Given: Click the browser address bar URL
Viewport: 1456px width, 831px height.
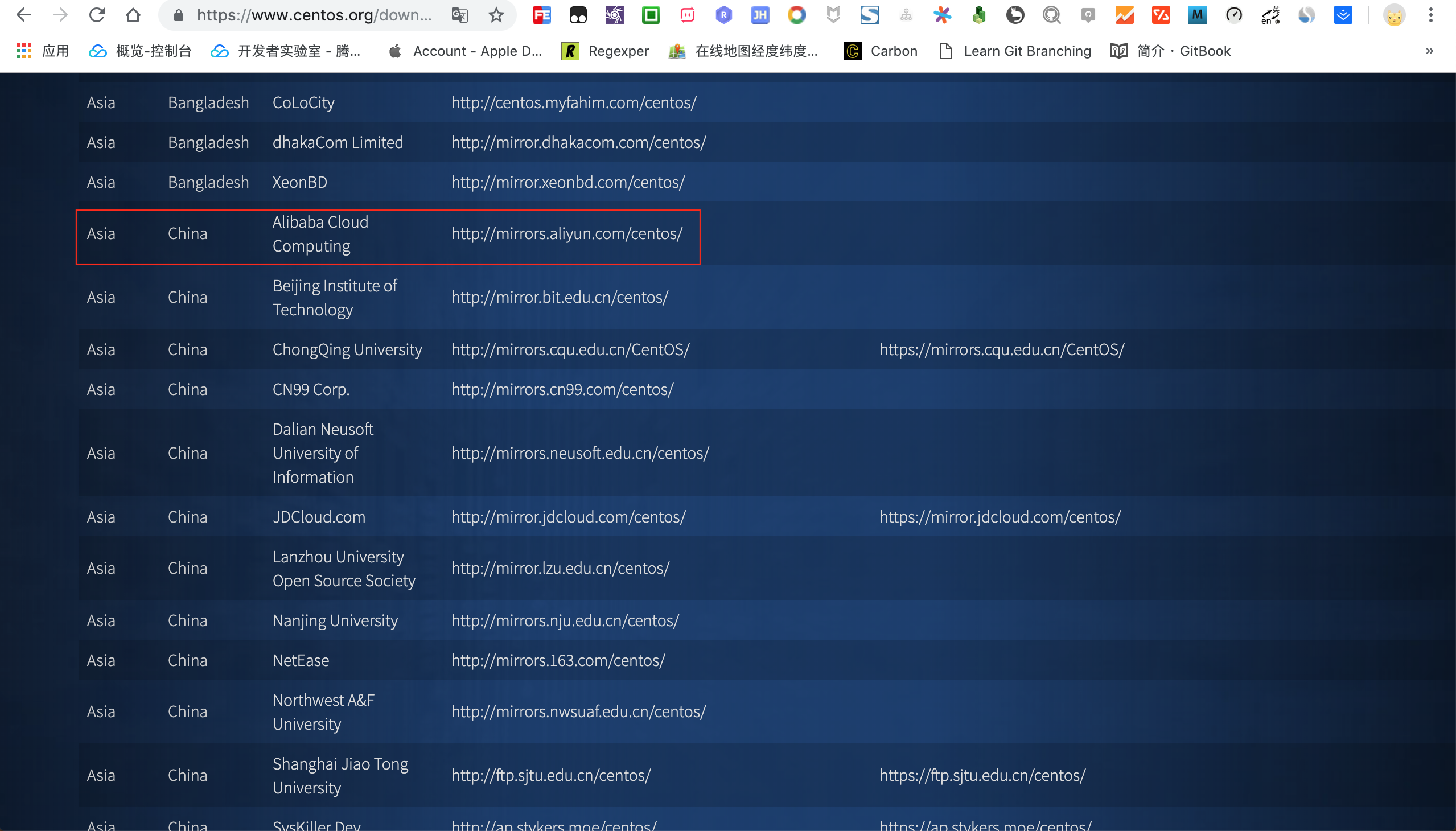Looking at the screenshot, I should pos(314,15).
